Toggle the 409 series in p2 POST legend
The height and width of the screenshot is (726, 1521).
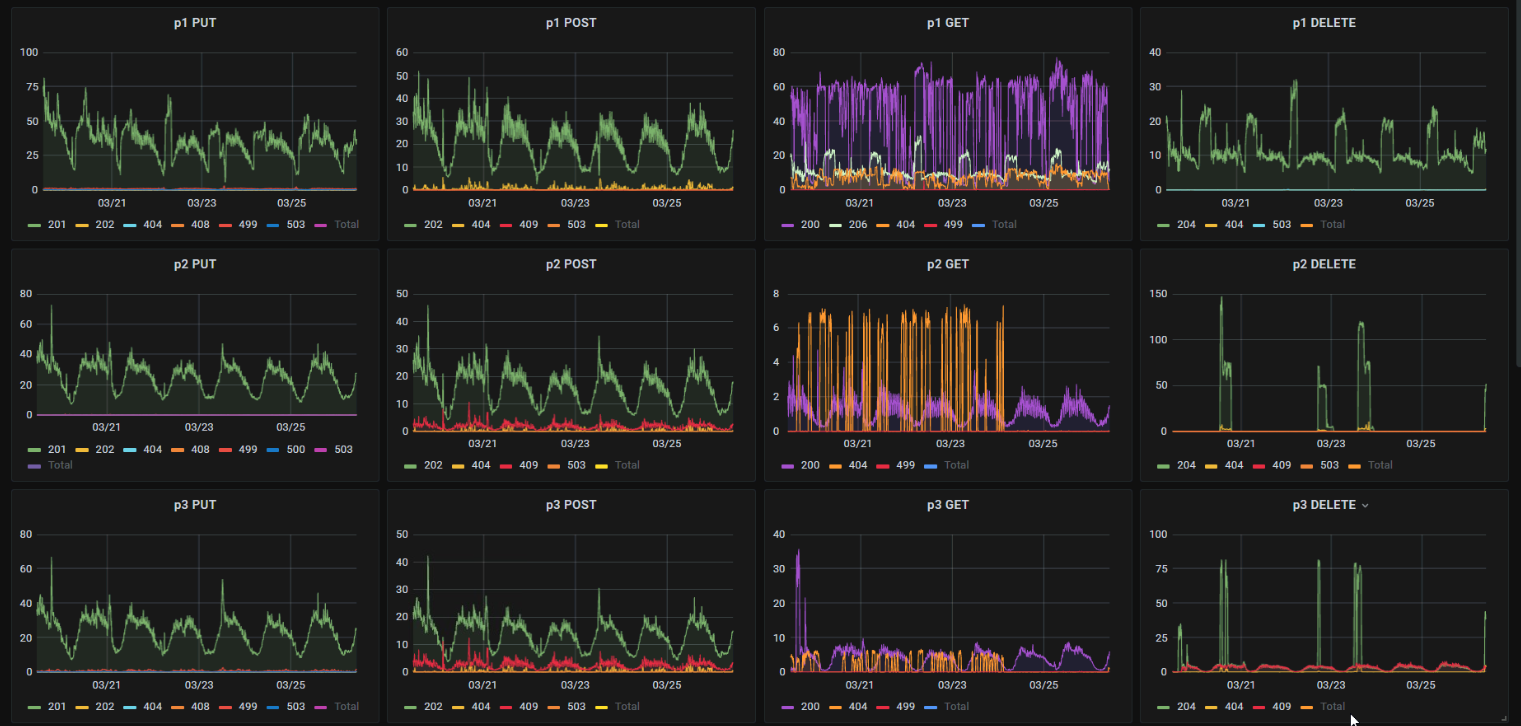516,465
